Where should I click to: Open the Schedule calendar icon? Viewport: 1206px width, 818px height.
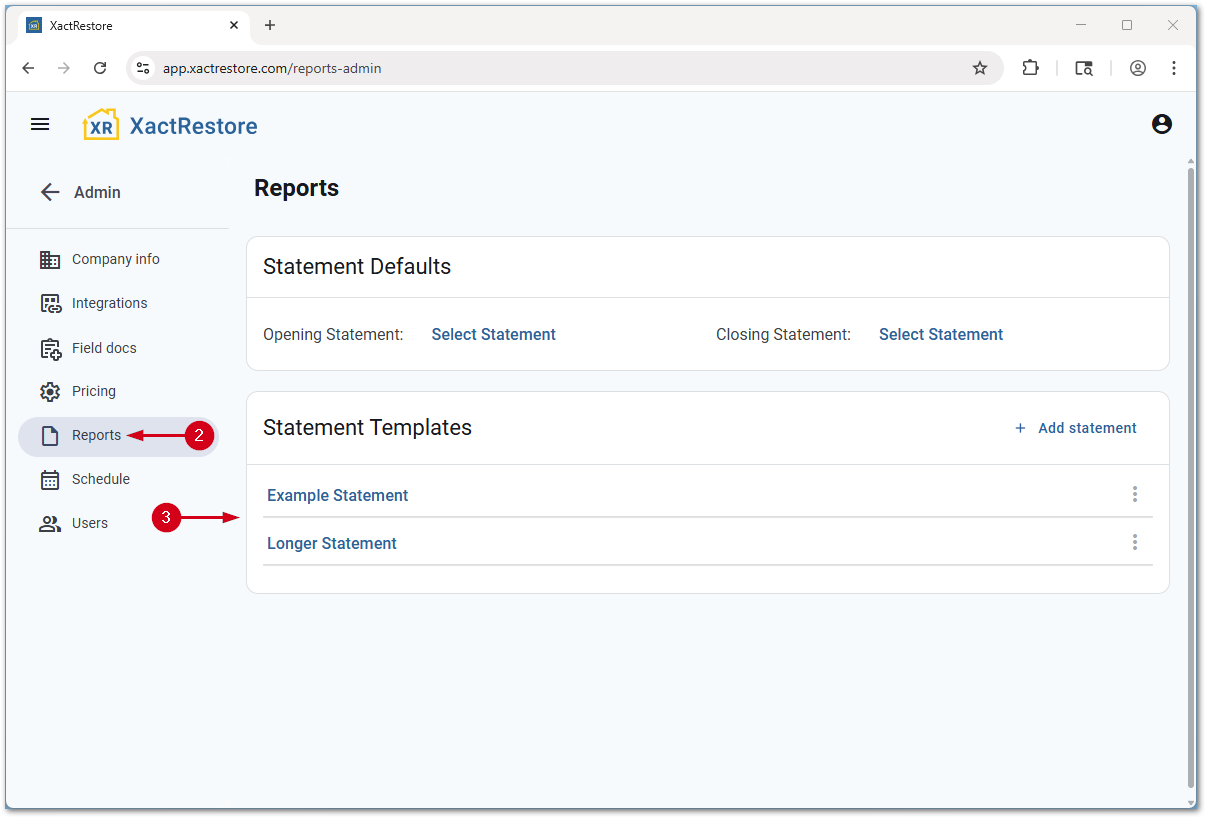50,479
